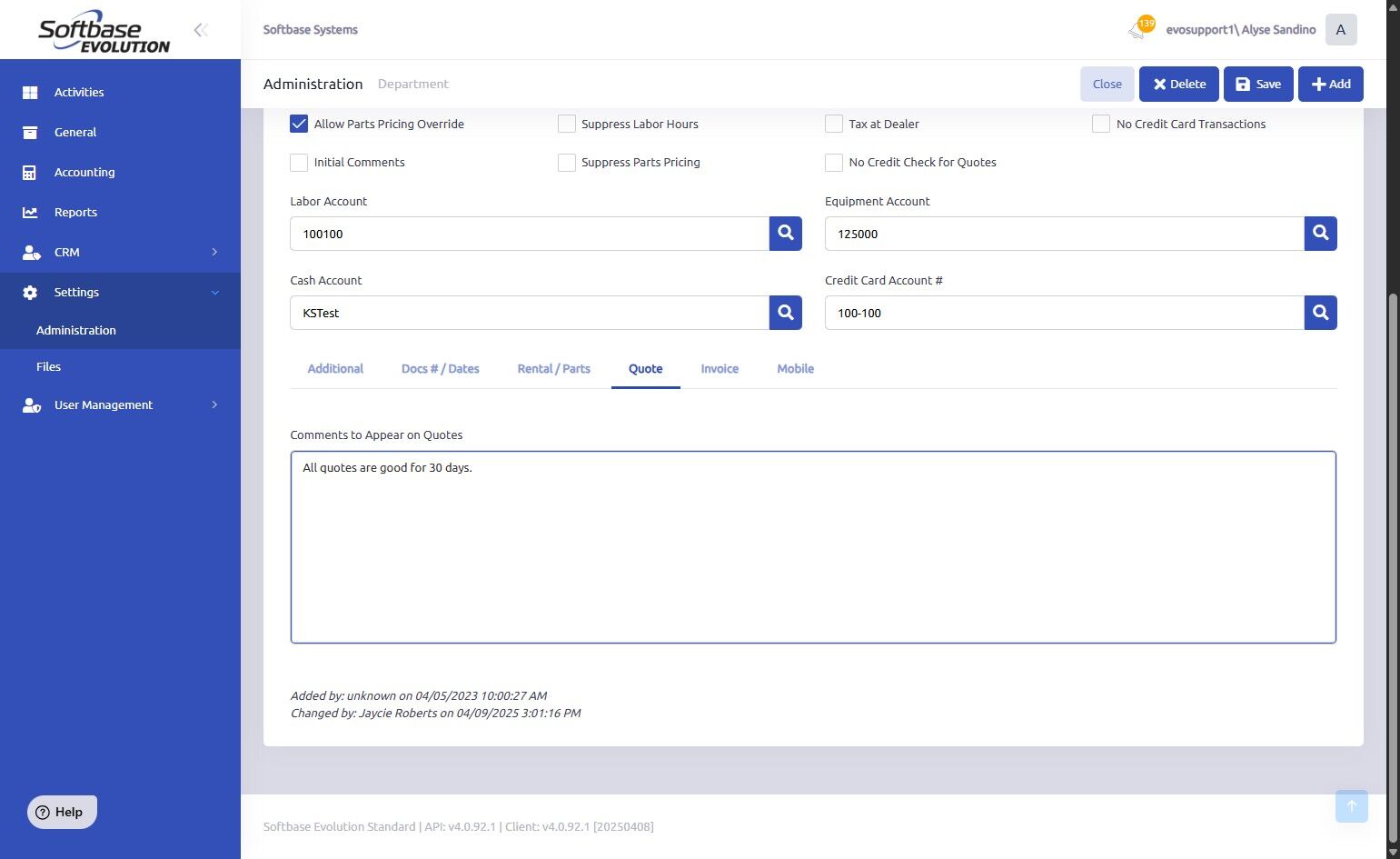Open the Rental / Parts tab
Viewport: 1400px width, 859px height.
pos(554,368)
